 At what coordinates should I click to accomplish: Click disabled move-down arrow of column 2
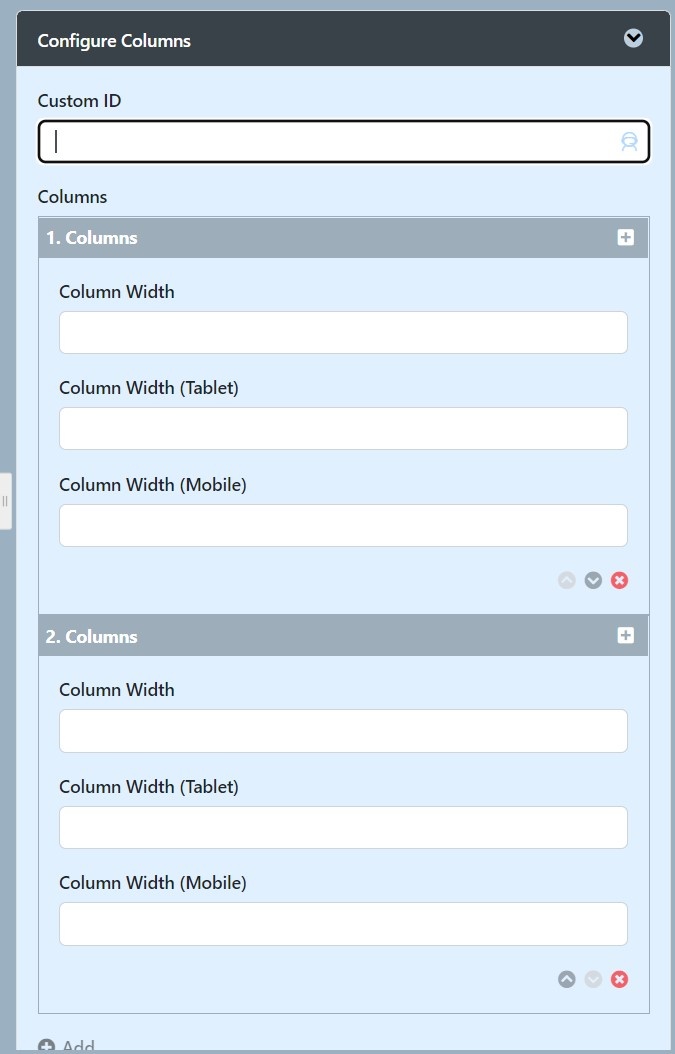coord(593,979)
